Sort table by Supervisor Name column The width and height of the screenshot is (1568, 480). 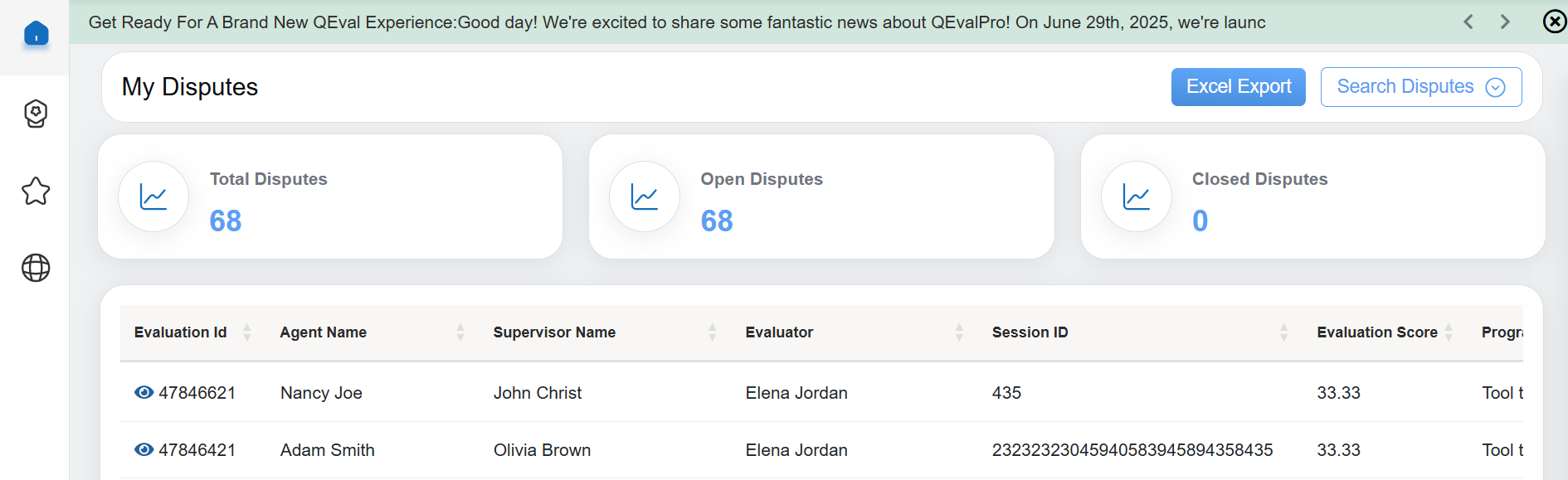click(x=712, y=332)
